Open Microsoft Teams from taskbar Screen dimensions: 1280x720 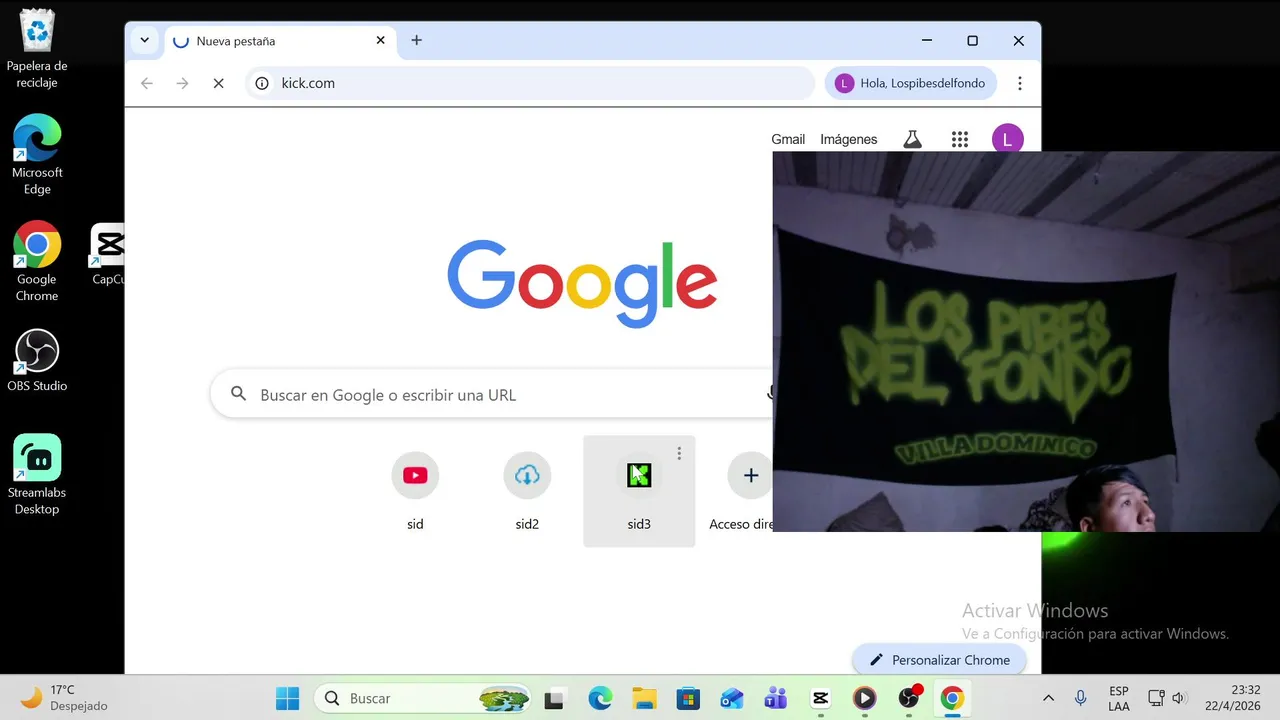point(776,698)
